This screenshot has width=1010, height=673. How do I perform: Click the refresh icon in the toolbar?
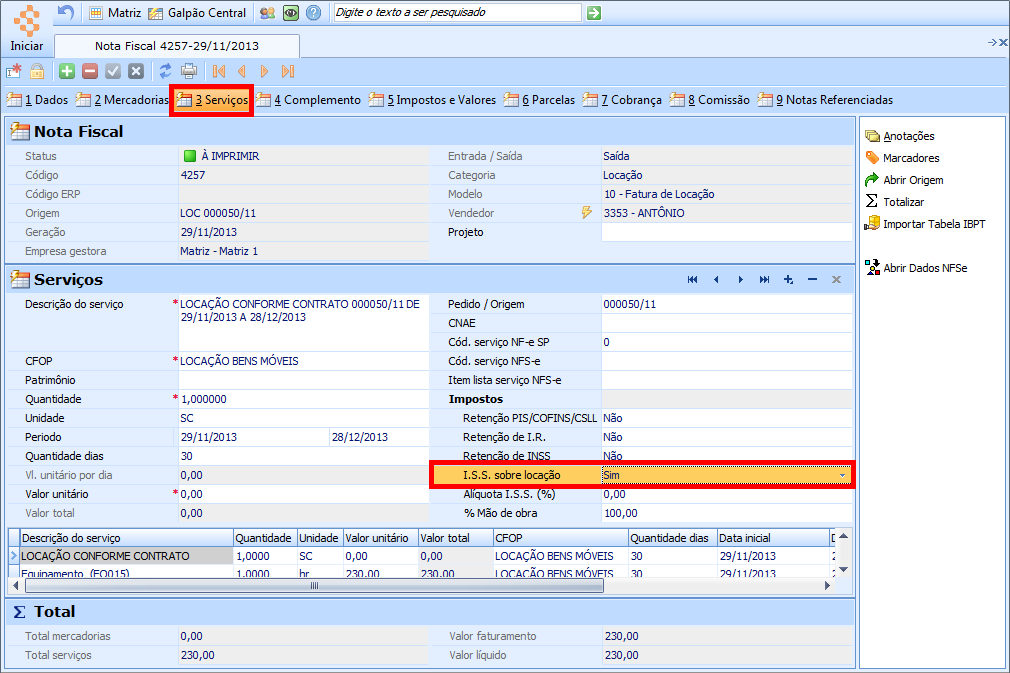coord(165,71)
